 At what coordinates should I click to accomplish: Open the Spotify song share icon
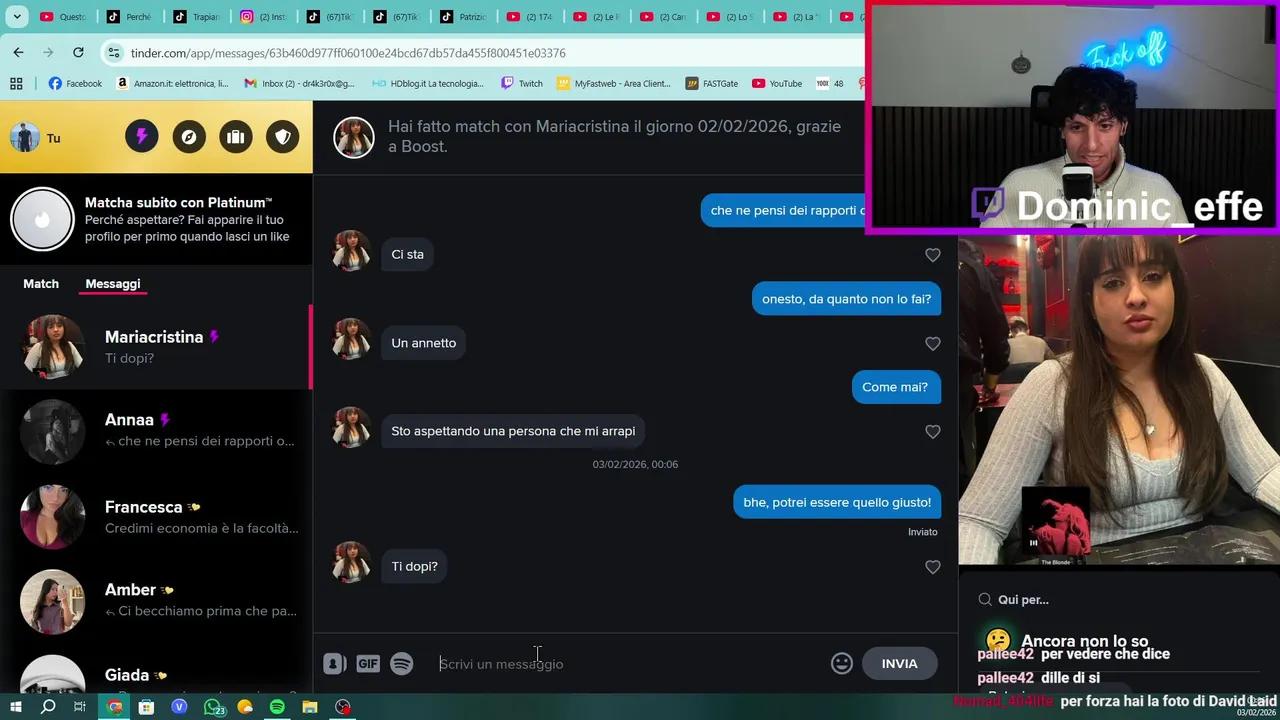click(x=402, y=664)
